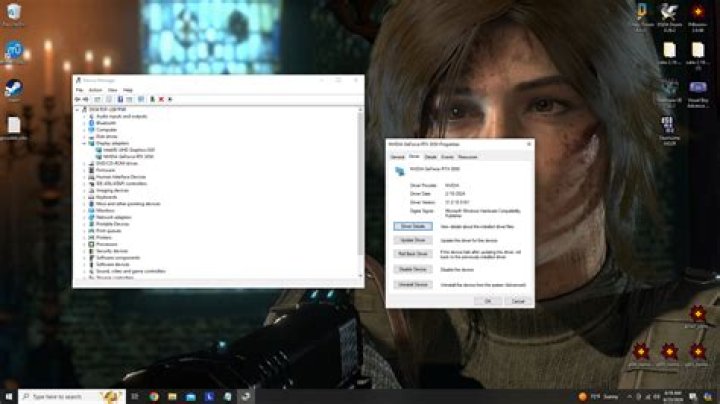
Task: Click the Task View taskbar icon
Action: (135, 396)
